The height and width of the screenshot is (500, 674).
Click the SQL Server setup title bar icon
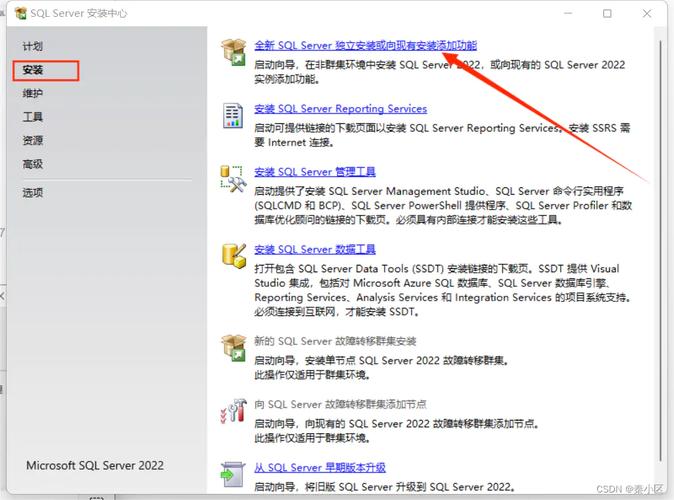tap(20, 13)
